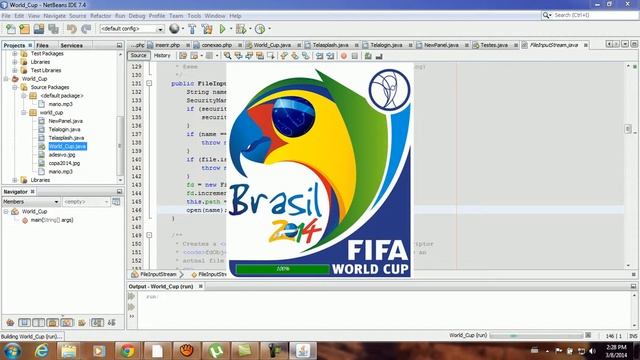Toggle show non-public members filter in Navigator
This screenshot has width=640, height=360.
click(x=53, y=323)
